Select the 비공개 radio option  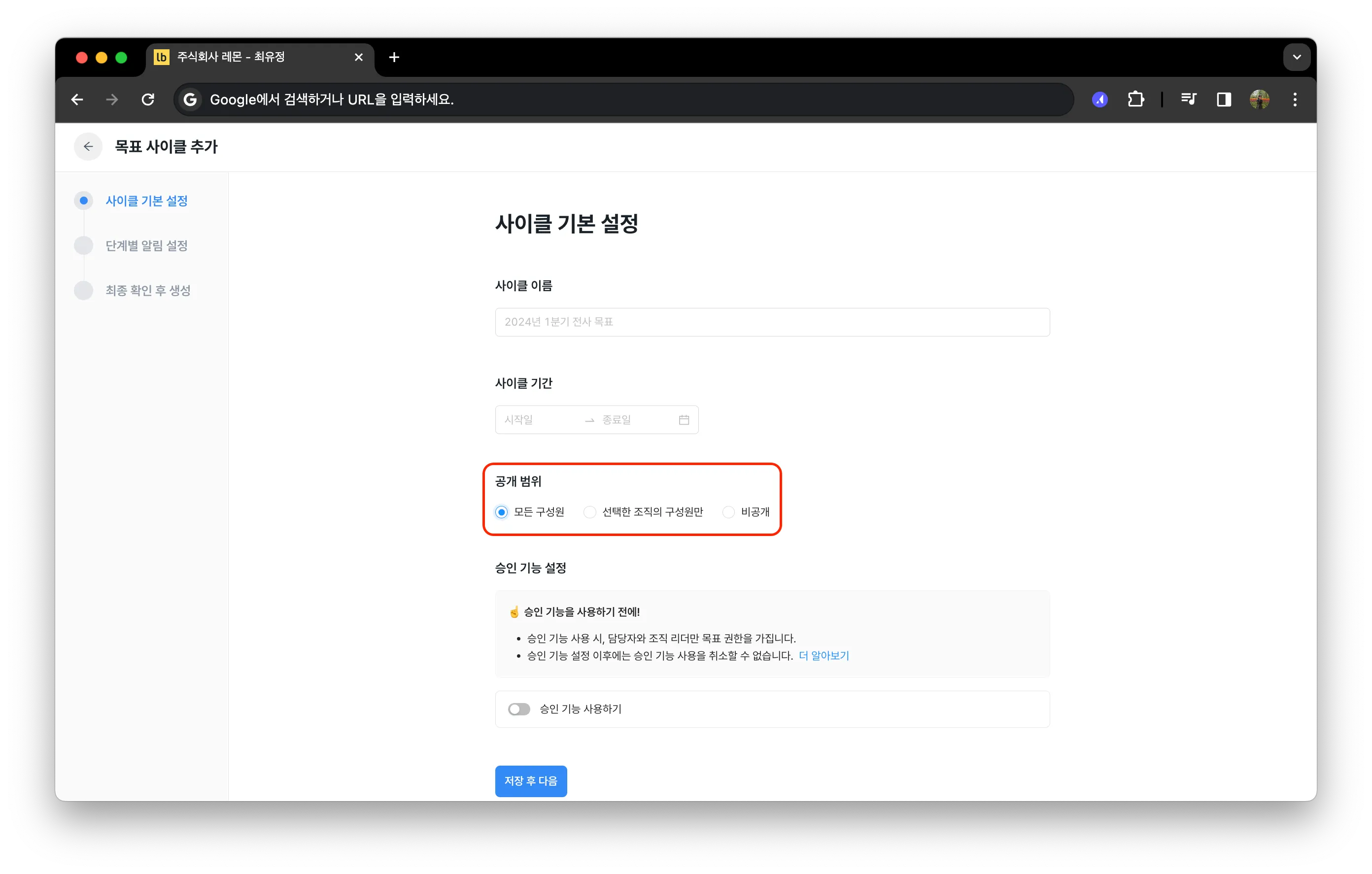(729, 512)
